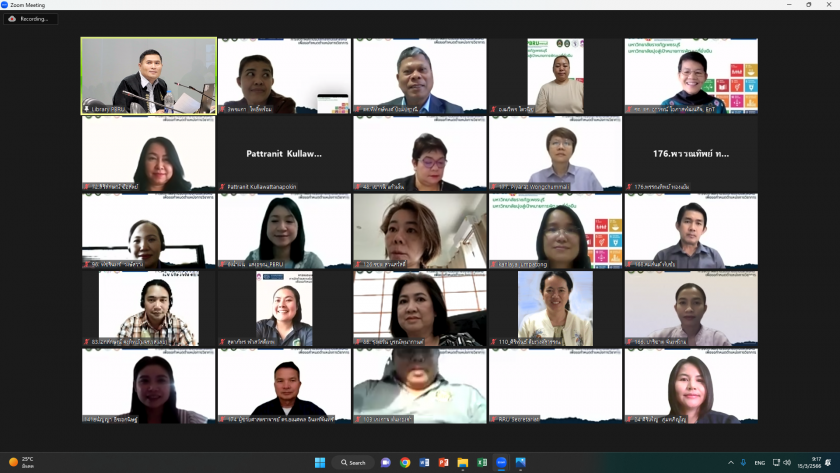
Task: Expand the hidden system tray icons
Action: pyautogui.click(x=730, y=462)
